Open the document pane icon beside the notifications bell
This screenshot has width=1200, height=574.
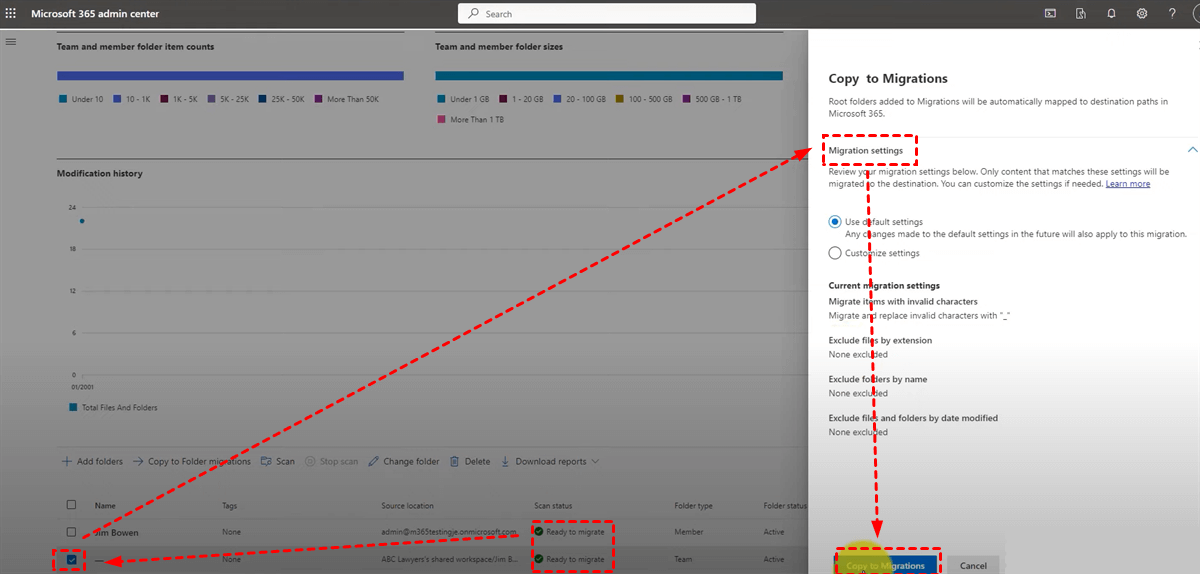tap(1081, 14)
